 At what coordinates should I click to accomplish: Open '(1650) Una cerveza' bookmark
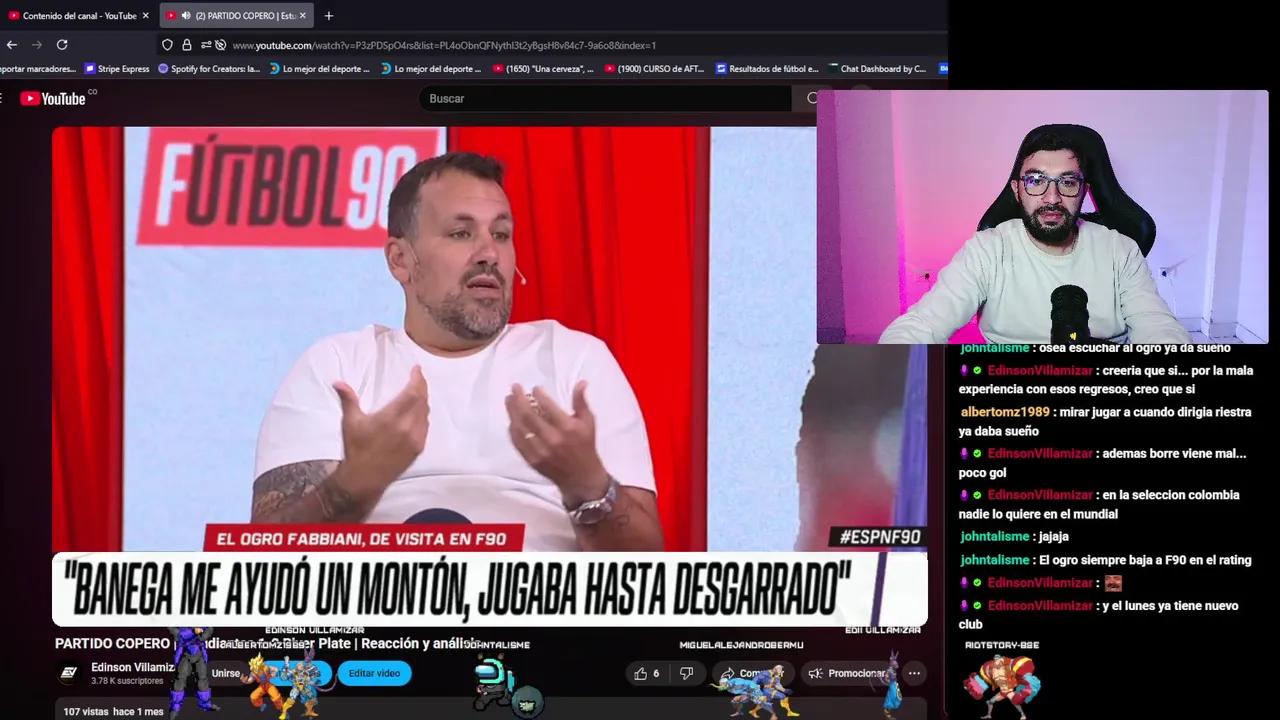(x=543, y=69)
